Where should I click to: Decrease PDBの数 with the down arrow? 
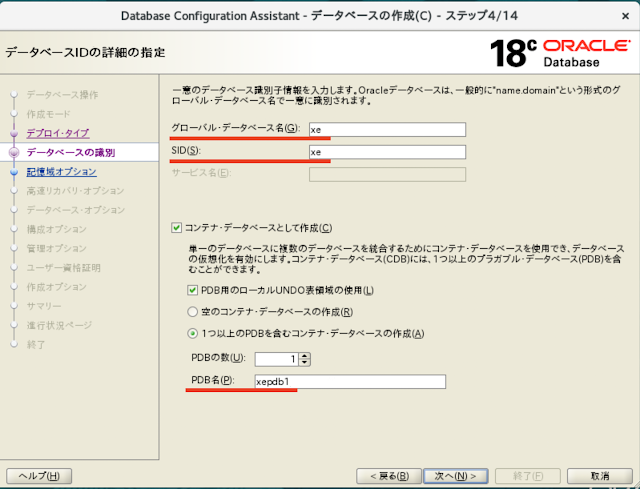[304, 362]
